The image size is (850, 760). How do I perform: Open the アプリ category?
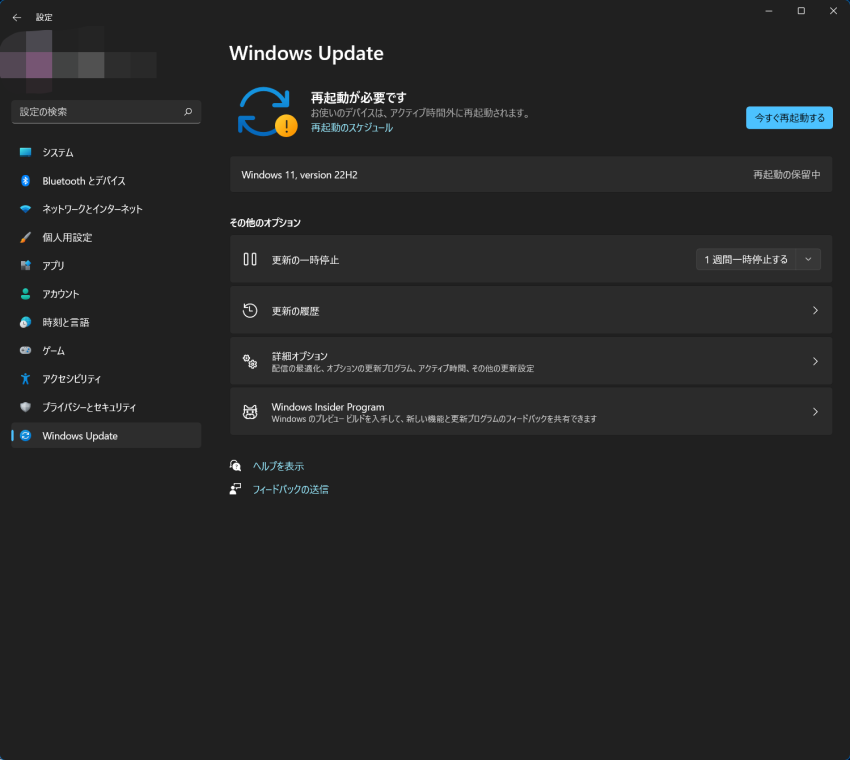point(106,266)
